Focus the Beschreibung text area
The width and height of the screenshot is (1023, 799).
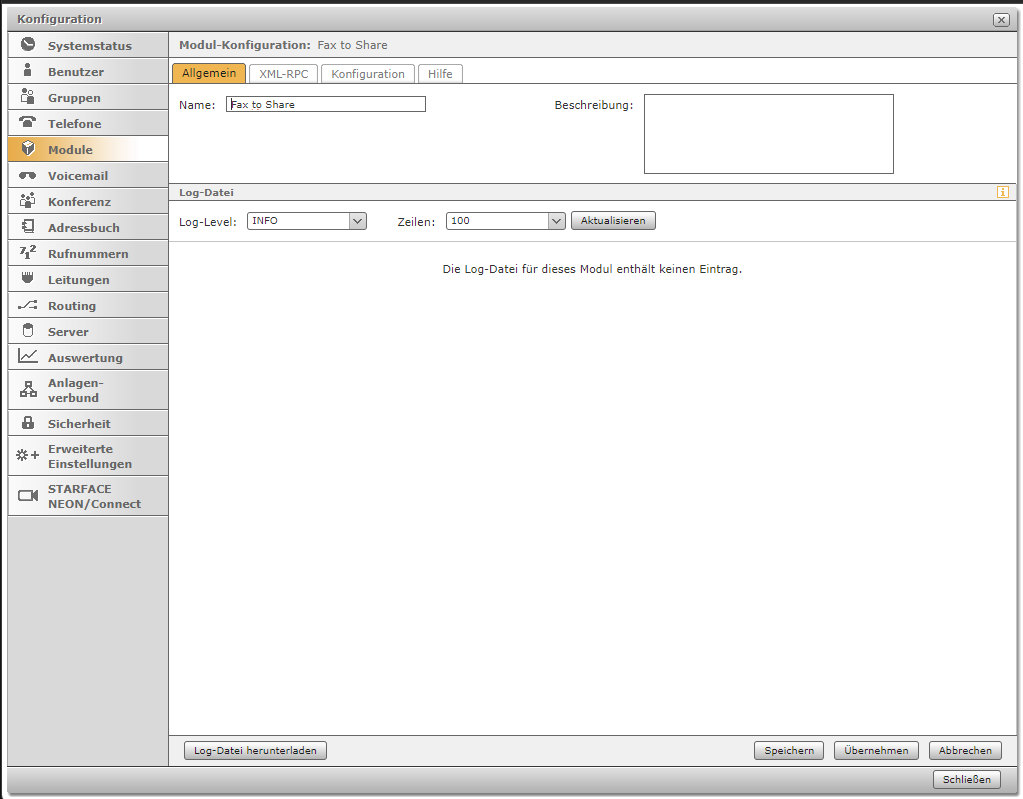pos(768,134)
